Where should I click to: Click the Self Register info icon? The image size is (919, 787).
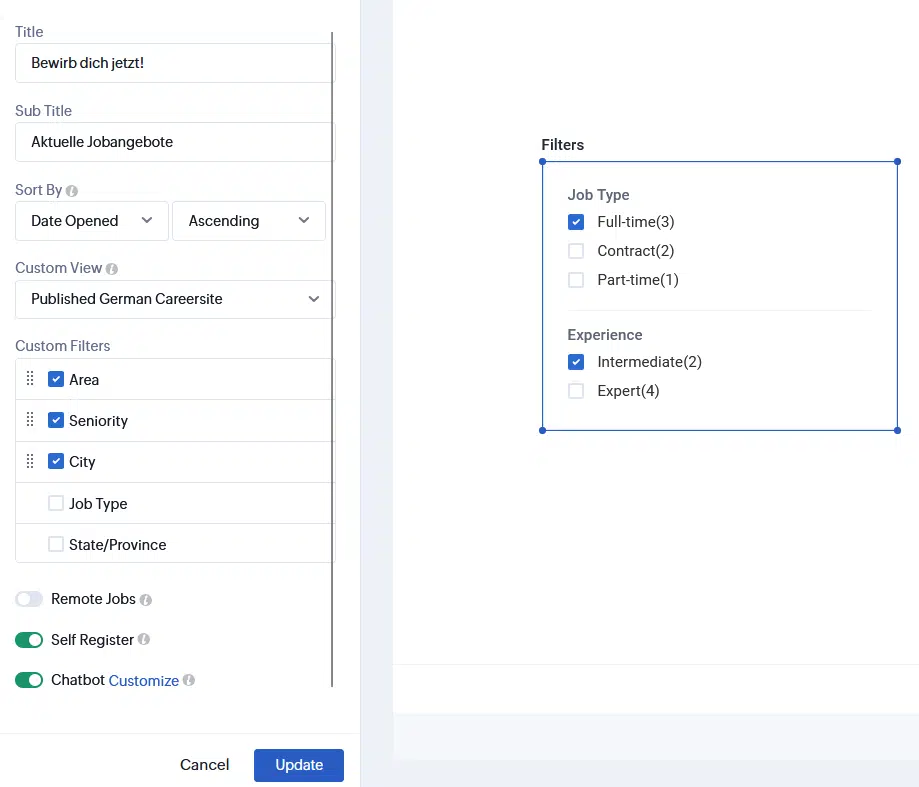click(143, 640)
